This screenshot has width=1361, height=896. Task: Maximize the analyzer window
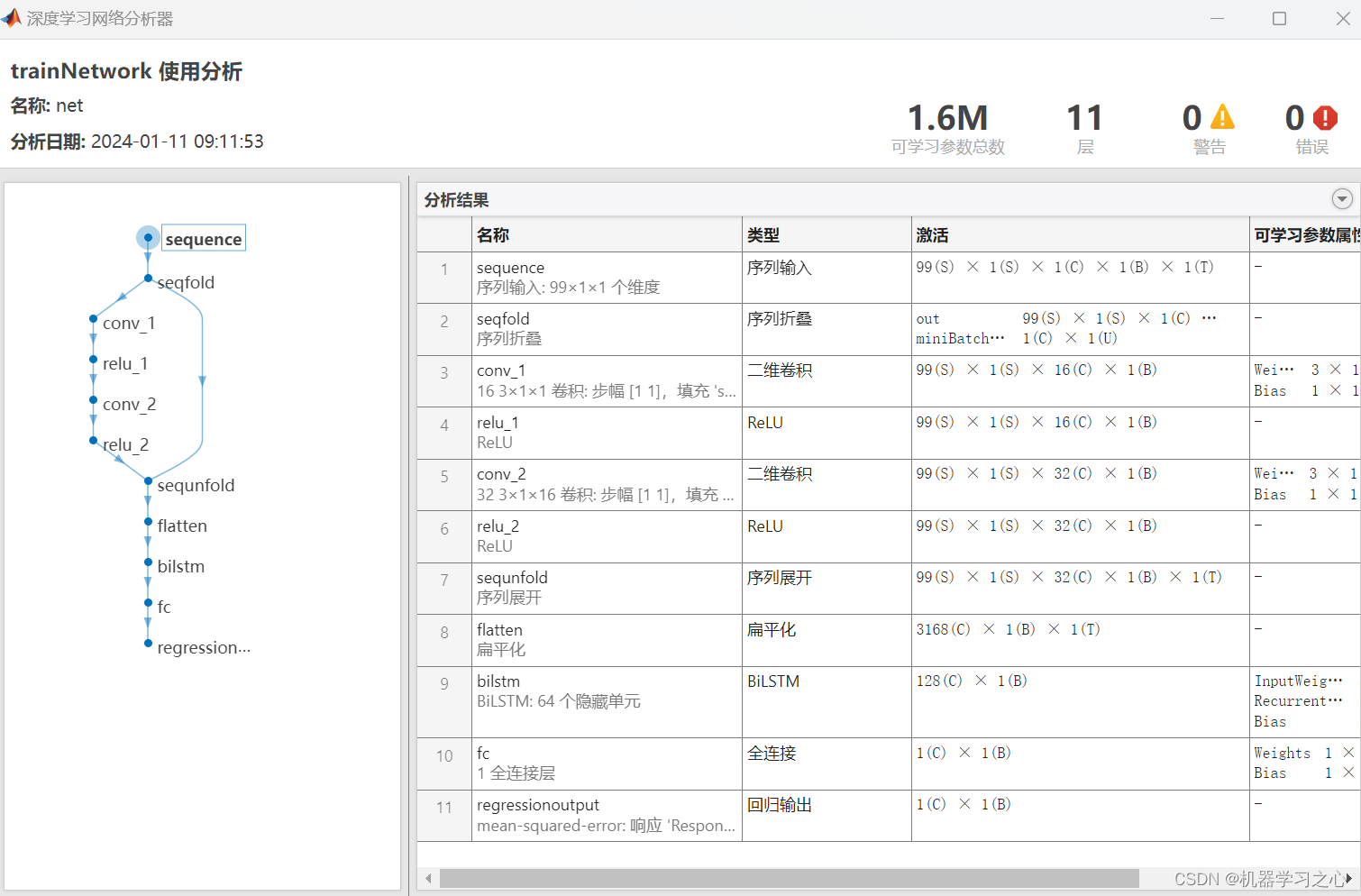click(x=1279, y=18)
